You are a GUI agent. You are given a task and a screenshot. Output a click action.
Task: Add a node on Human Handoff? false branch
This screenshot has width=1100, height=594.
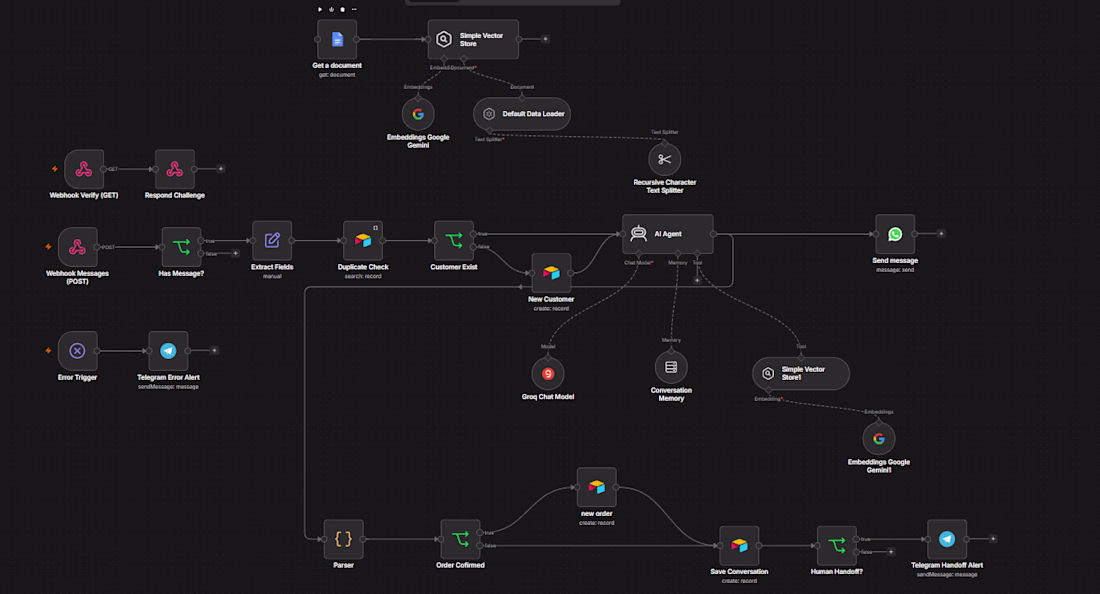point(891,552)
